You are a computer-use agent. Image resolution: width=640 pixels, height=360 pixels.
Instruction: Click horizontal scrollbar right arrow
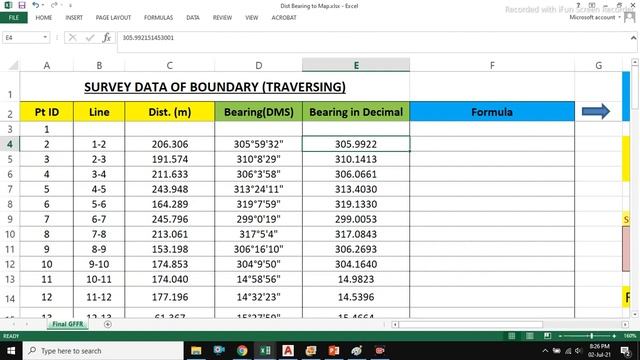click(x=625, y=324)
